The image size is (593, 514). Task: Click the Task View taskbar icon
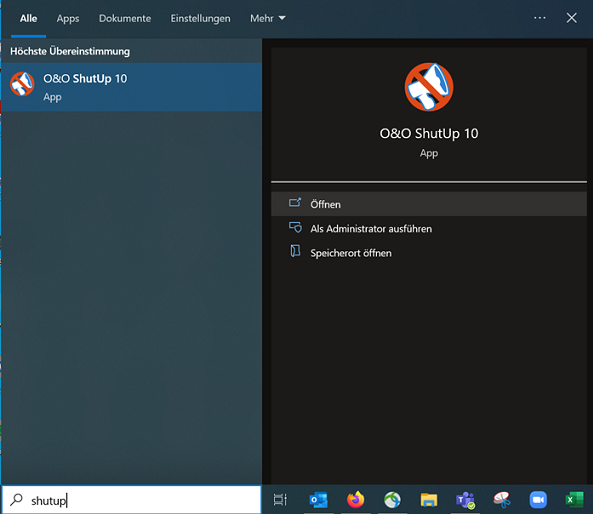[x=280, y=500]
